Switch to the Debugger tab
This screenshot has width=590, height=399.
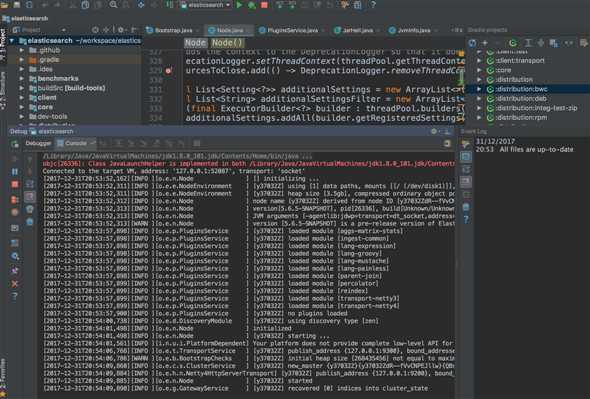click(38, 143)
